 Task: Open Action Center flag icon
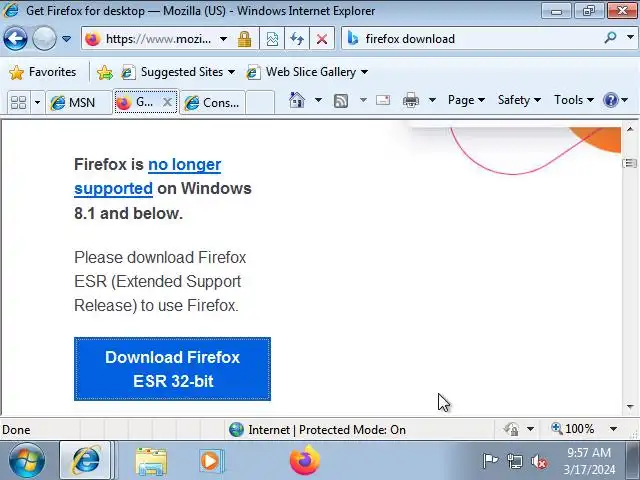[x=490, y=461]
